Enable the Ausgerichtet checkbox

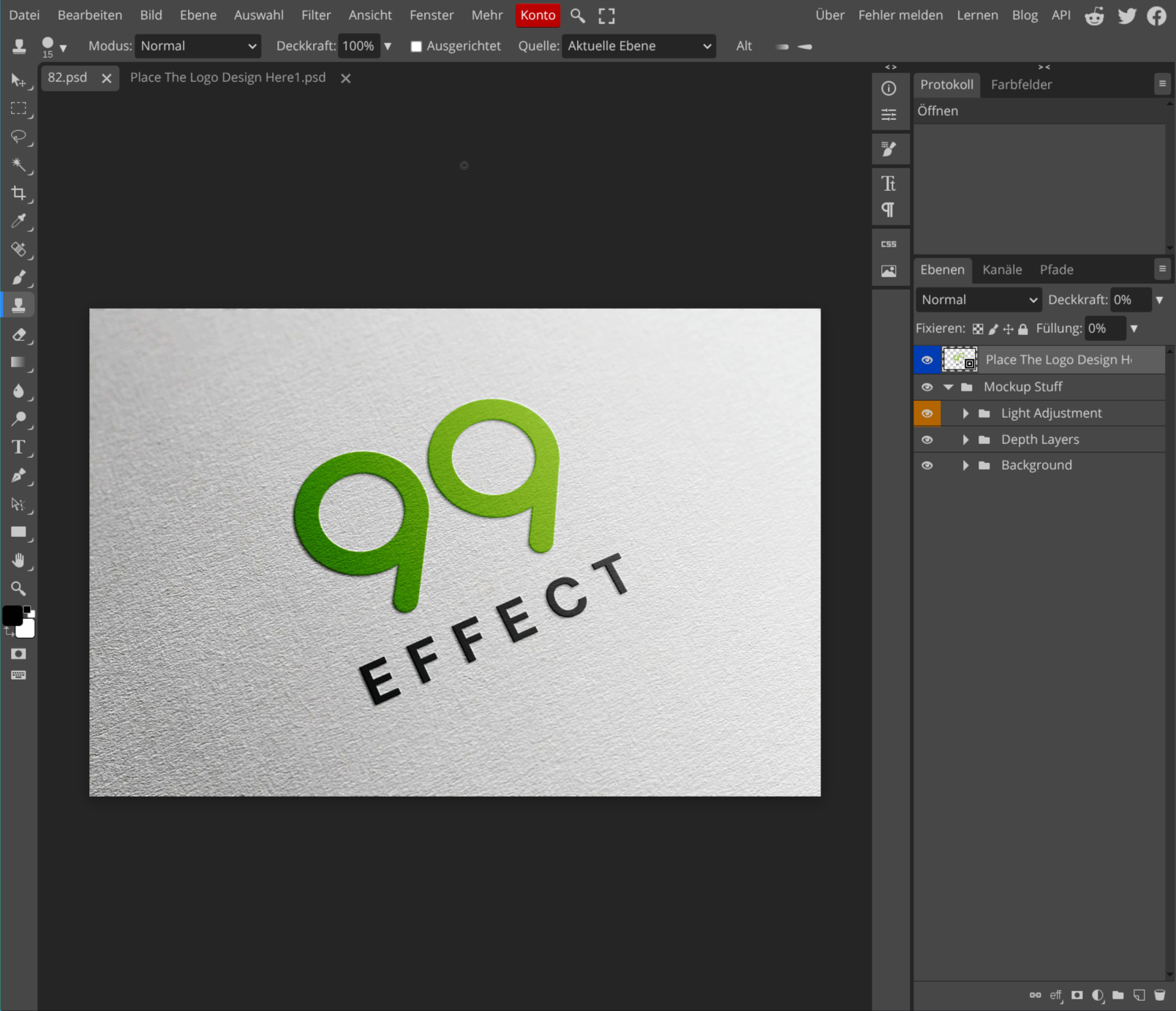(416, 47)
